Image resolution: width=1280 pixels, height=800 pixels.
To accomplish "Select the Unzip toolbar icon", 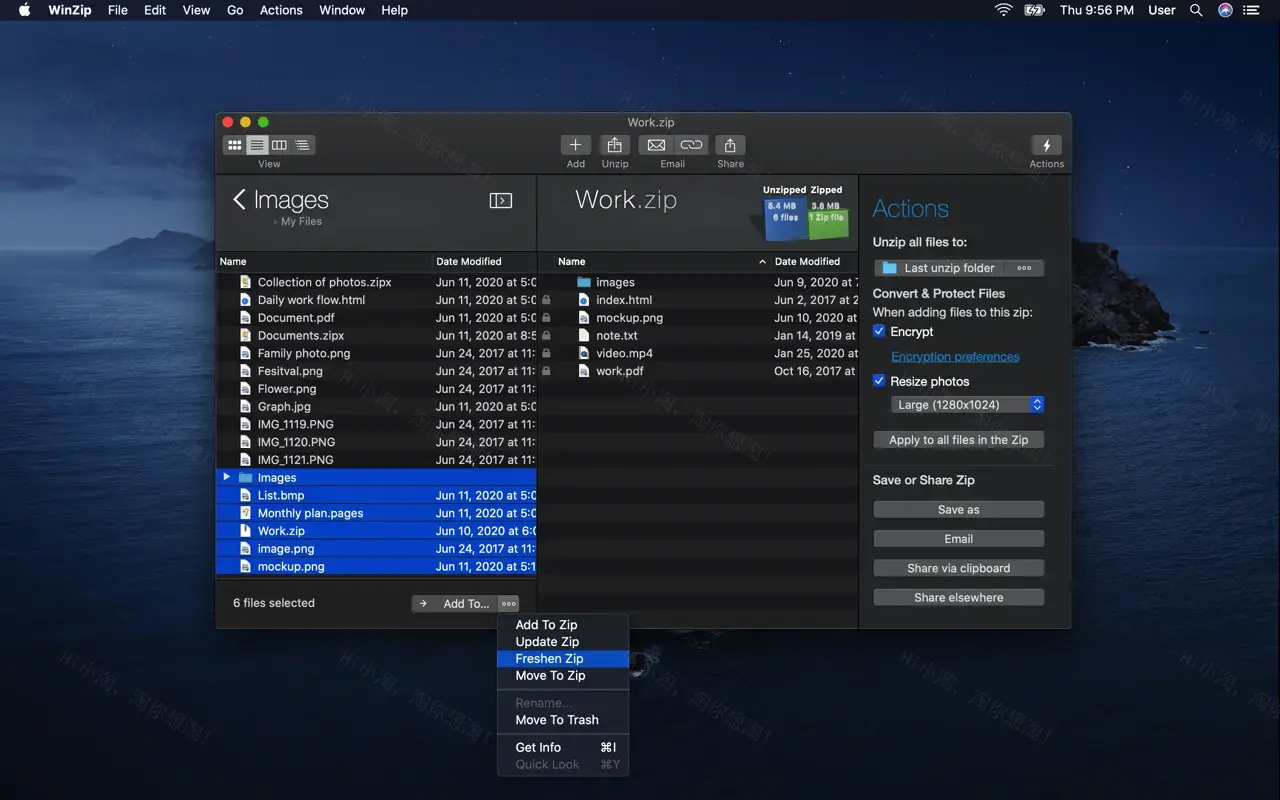I will 614,145.
